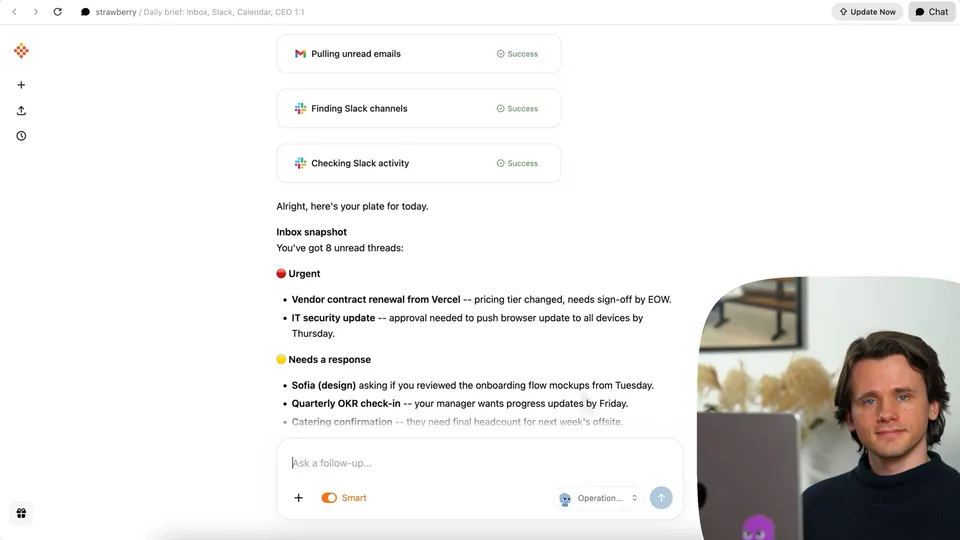
Task: Click the purple mascot avatar at bottom
Action: 758,528
